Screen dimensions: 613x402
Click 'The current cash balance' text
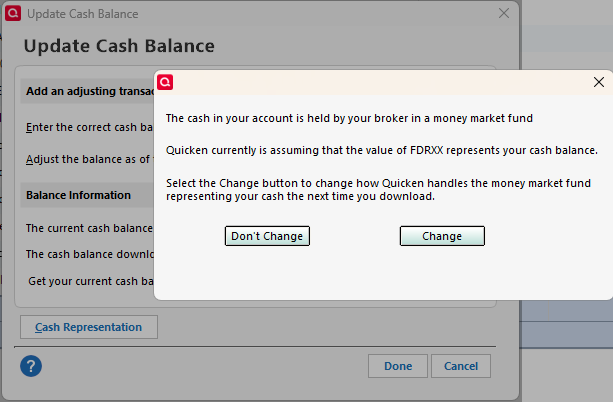pyautogui.click(x=89, y=228)
